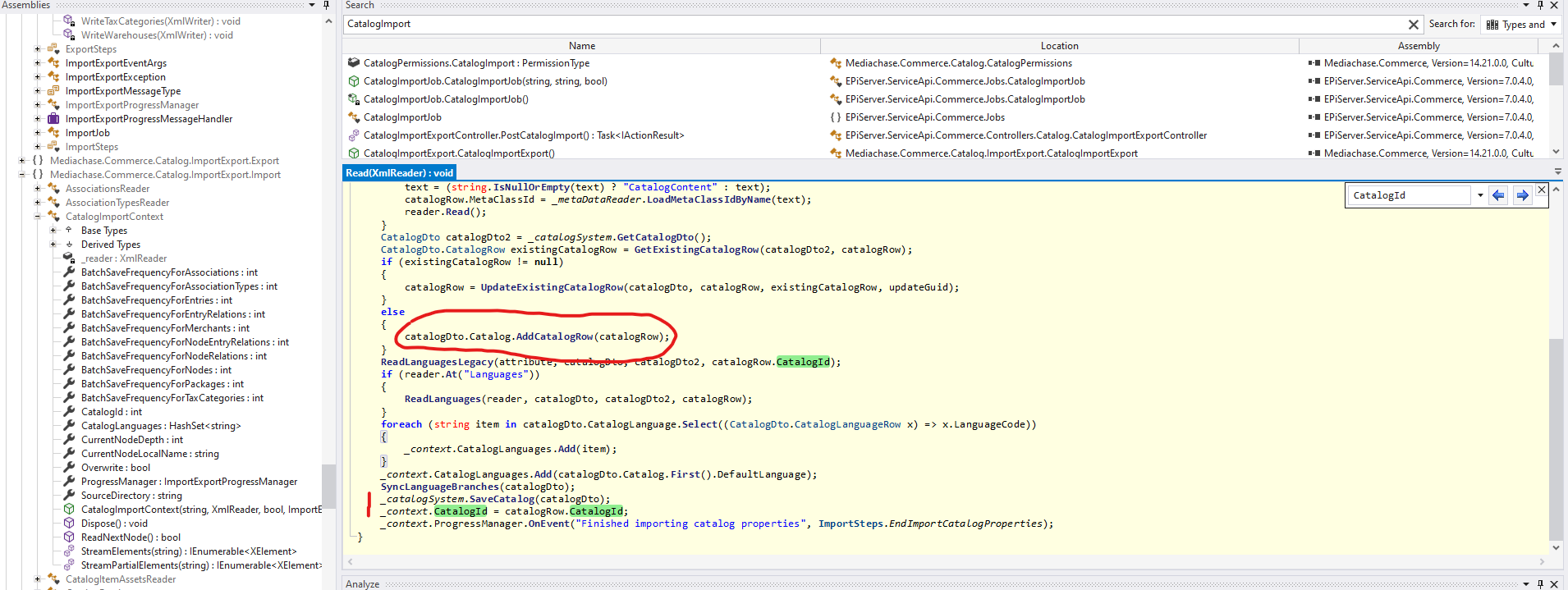This screenshot has width=1568, height=590.
Task: Click the next match arrow in find box
Action: click(1522, 195)
